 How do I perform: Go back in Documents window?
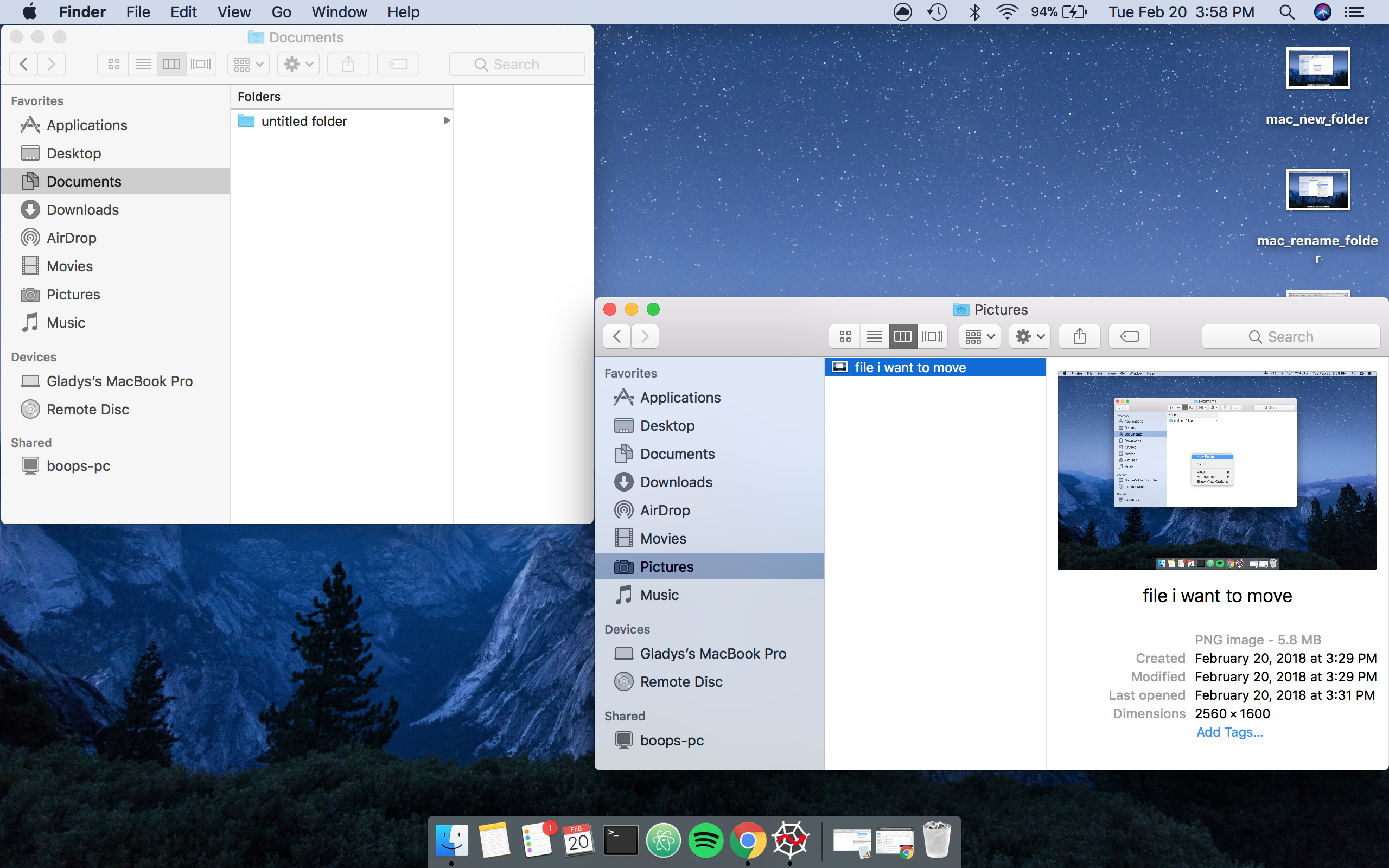[23, 63]
